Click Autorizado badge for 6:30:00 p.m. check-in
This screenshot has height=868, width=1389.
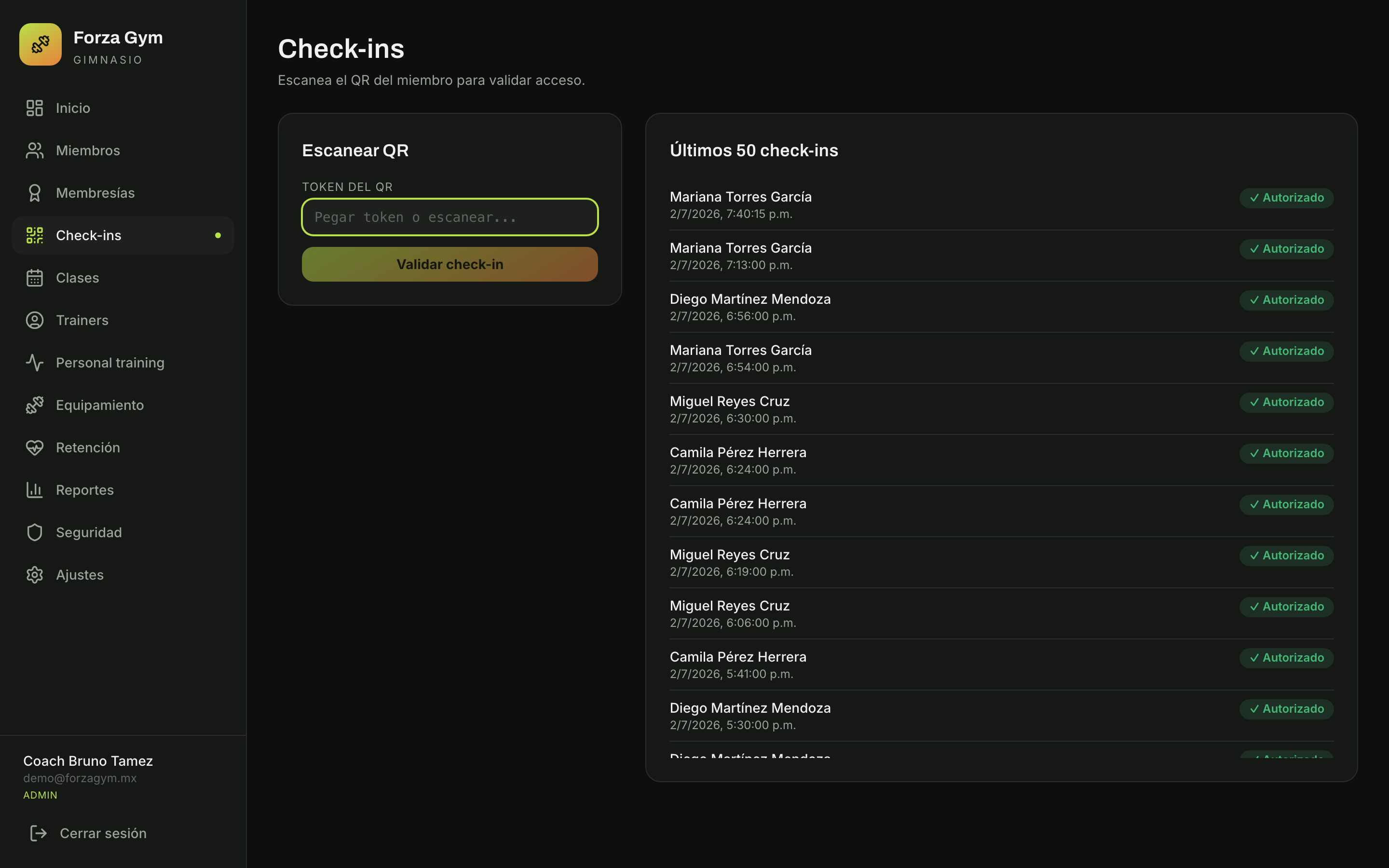(x=1286, y=402)
